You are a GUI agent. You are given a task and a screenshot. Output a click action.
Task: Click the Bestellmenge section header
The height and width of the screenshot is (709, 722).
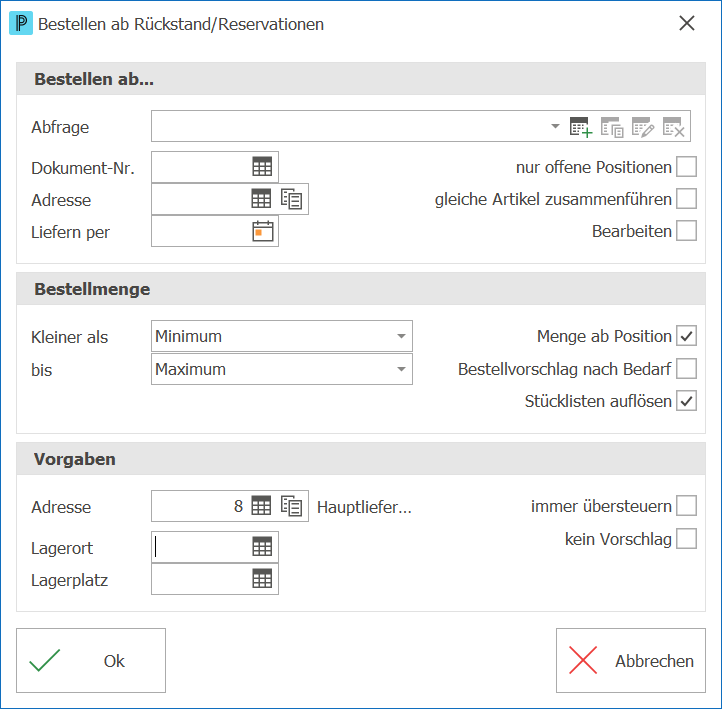click(x=361, y=289)
